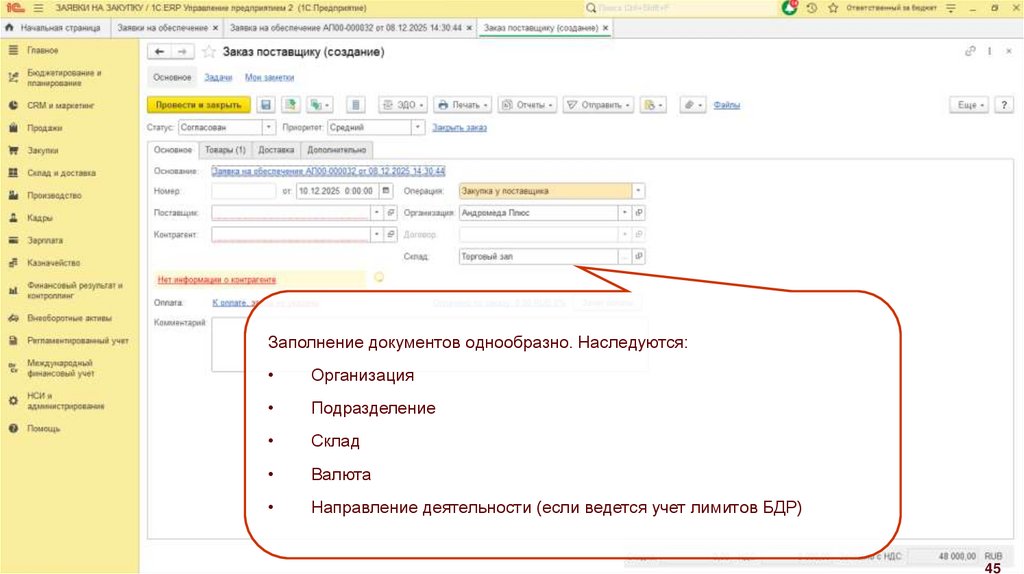The height and width of the screenshot is (574, 1024).
Task: Click the back arrow navigation button
Action: coord(159,52)
